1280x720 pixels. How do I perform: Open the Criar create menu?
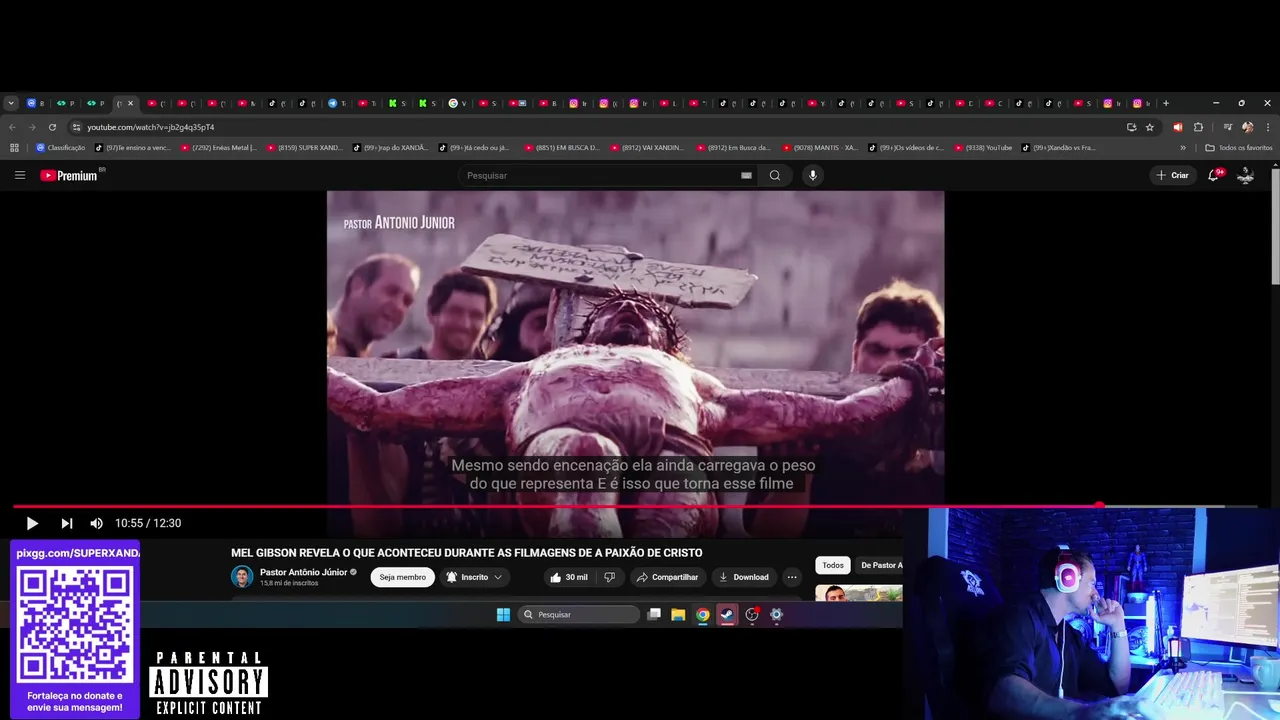click(1172, 175)
